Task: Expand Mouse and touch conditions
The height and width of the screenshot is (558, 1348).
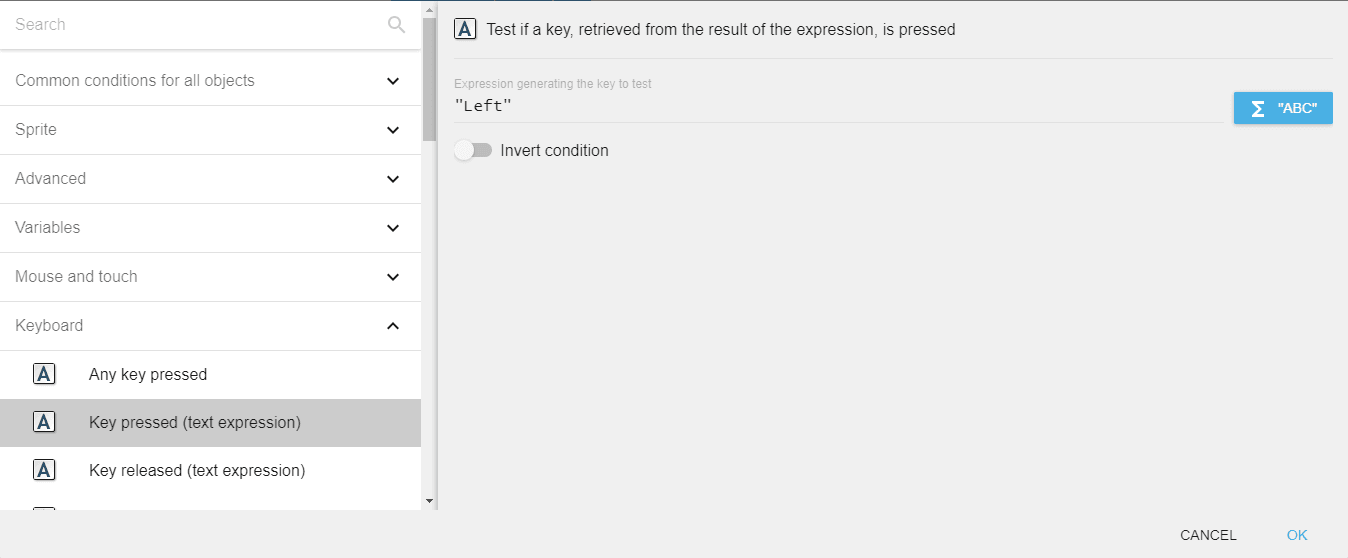Action: pyautogui.click(x=393, y=277)
